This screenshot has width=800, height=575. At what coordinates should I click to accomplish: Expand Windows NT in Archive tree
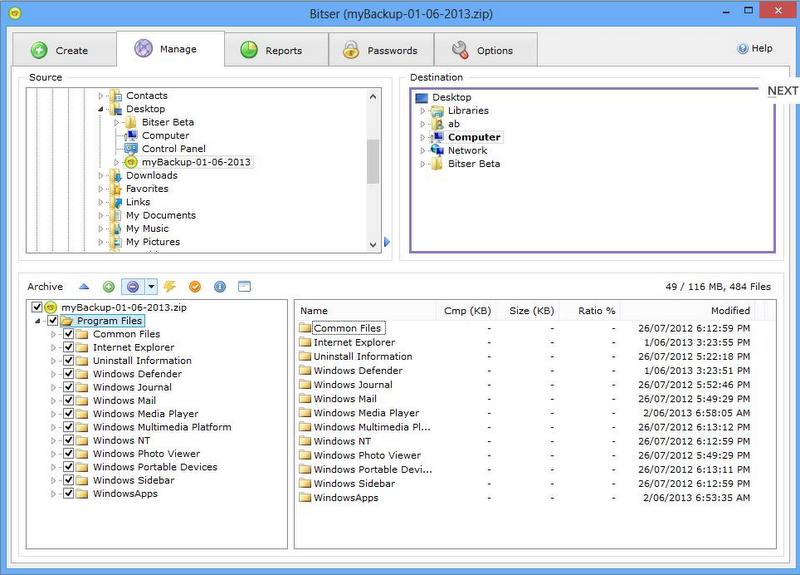click(54, 440)
